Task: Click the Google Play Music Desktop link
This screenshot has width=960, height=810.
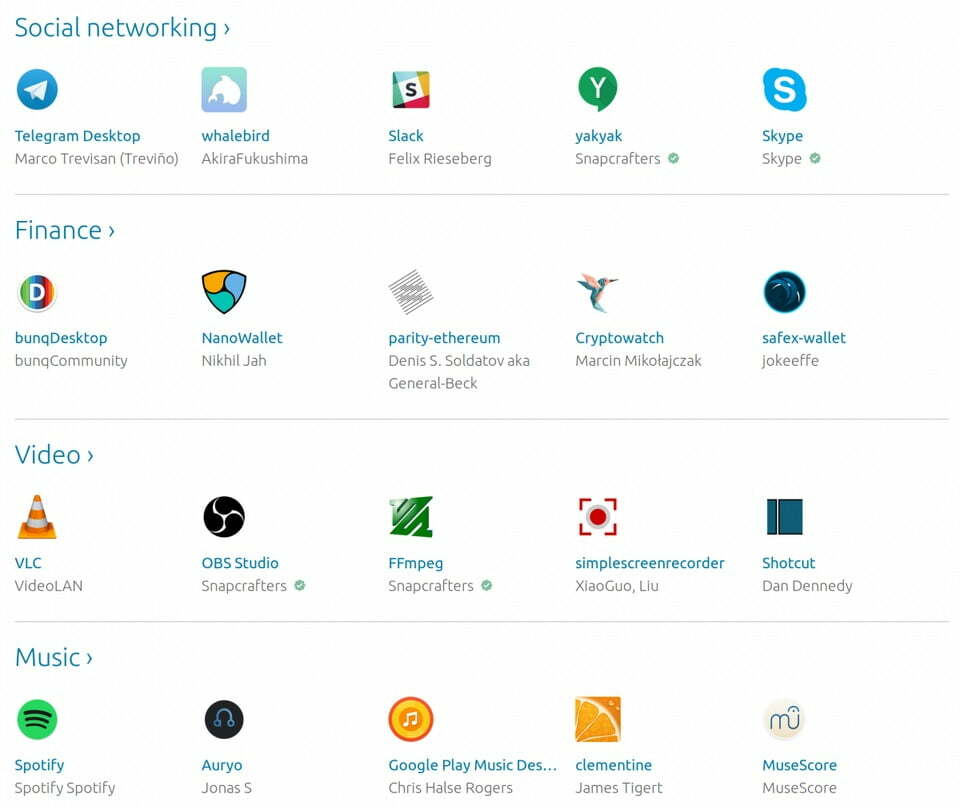Action: coord(473,765)
